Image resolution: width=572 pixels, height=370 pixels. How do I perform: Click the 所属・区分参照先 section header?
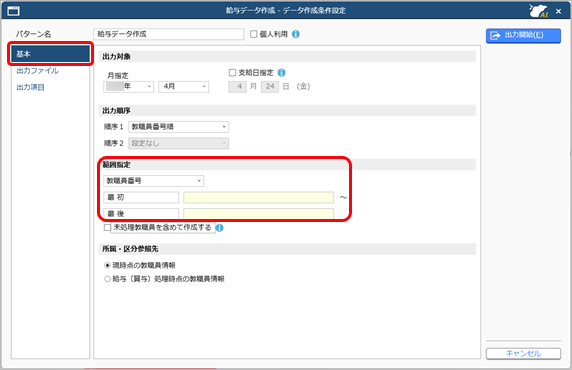click(x=287, y=249)
